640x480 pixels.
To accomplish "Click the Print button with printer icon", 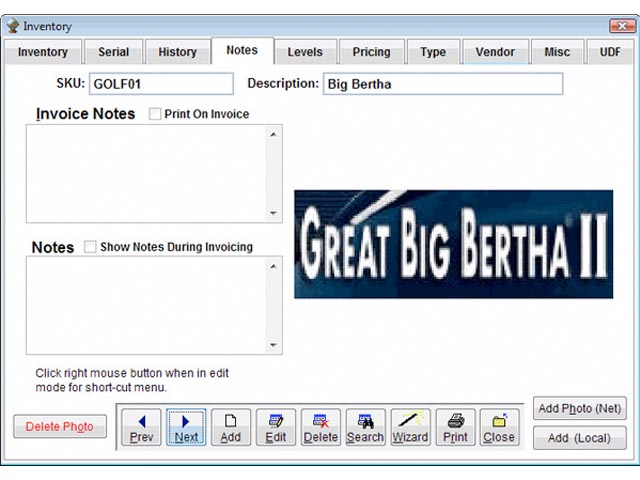I will point(455,427).
